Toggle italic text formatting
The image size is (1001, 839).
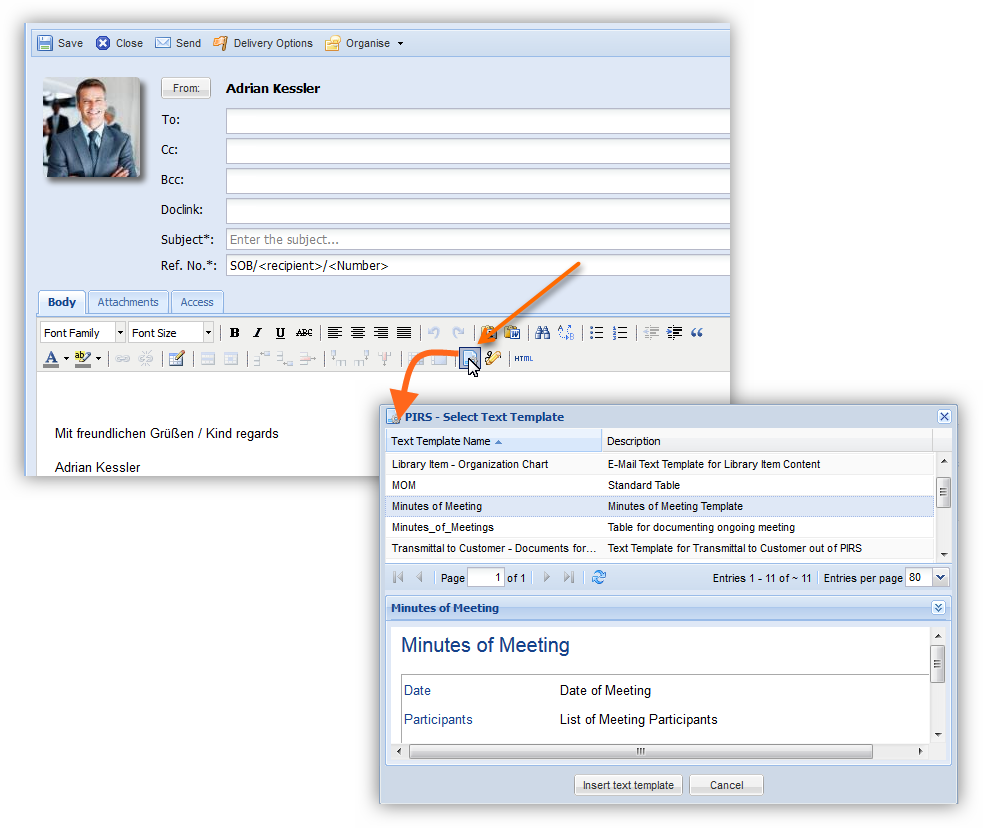[x=257, y=333]
